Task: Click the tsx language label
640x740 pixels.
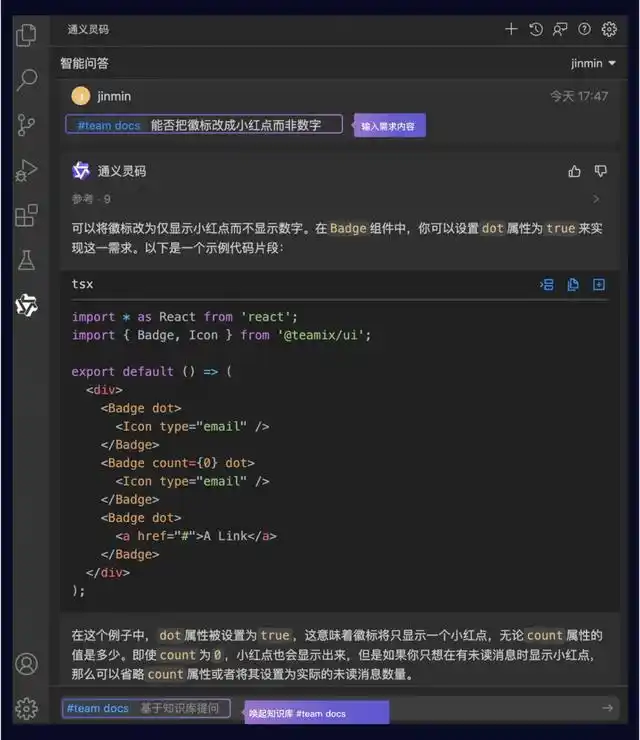Action: 83,284
